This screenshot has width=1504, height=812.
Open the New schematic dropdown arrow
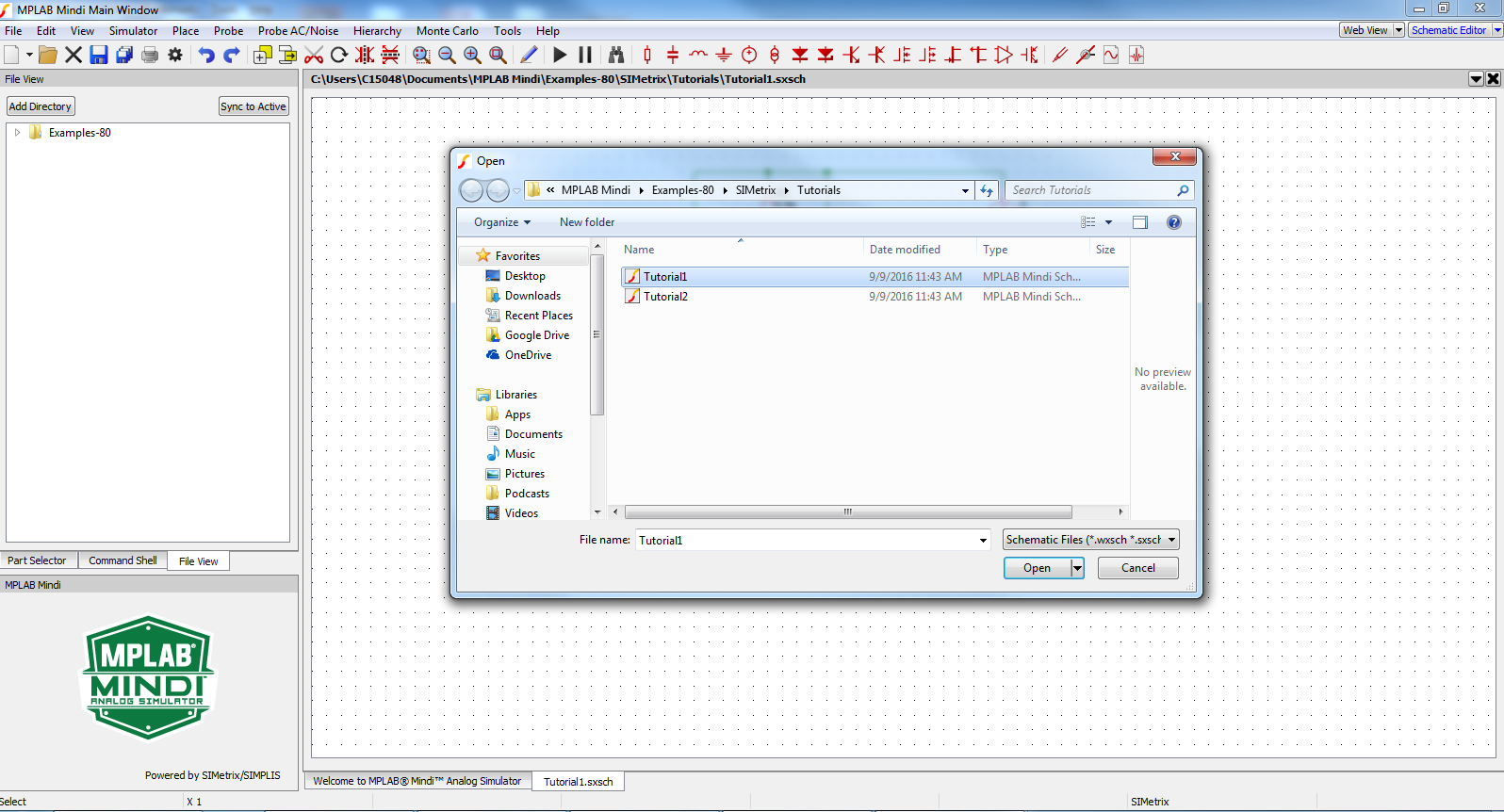coord(29,55)
